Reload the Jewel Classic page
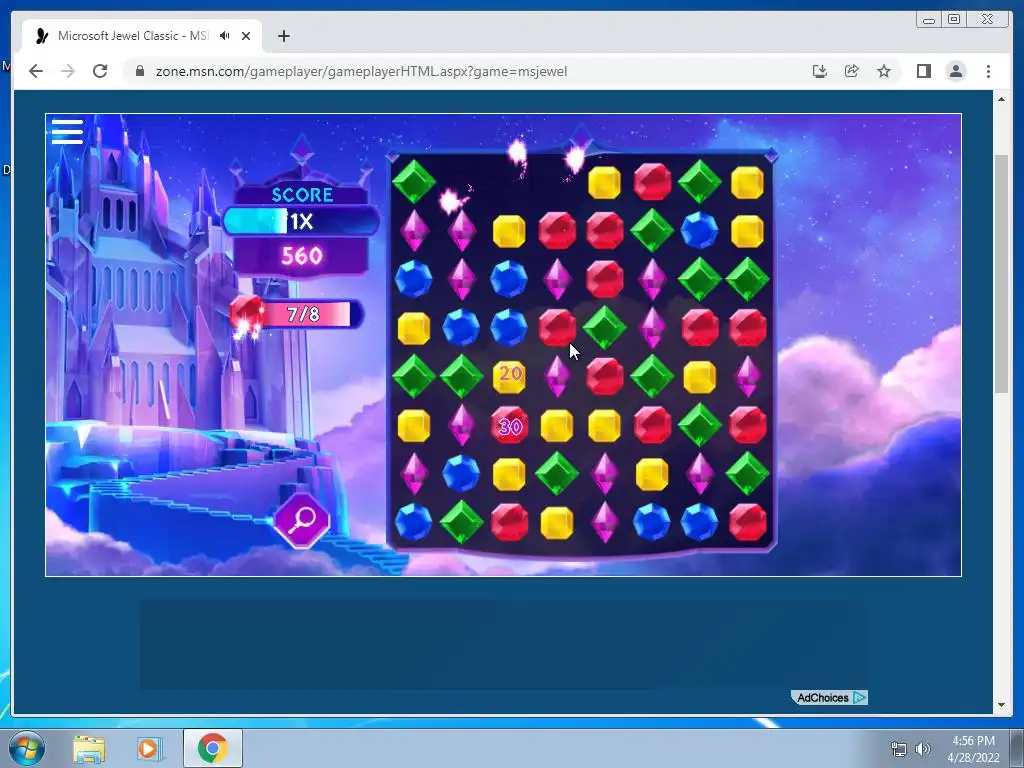 click(100, 71)
